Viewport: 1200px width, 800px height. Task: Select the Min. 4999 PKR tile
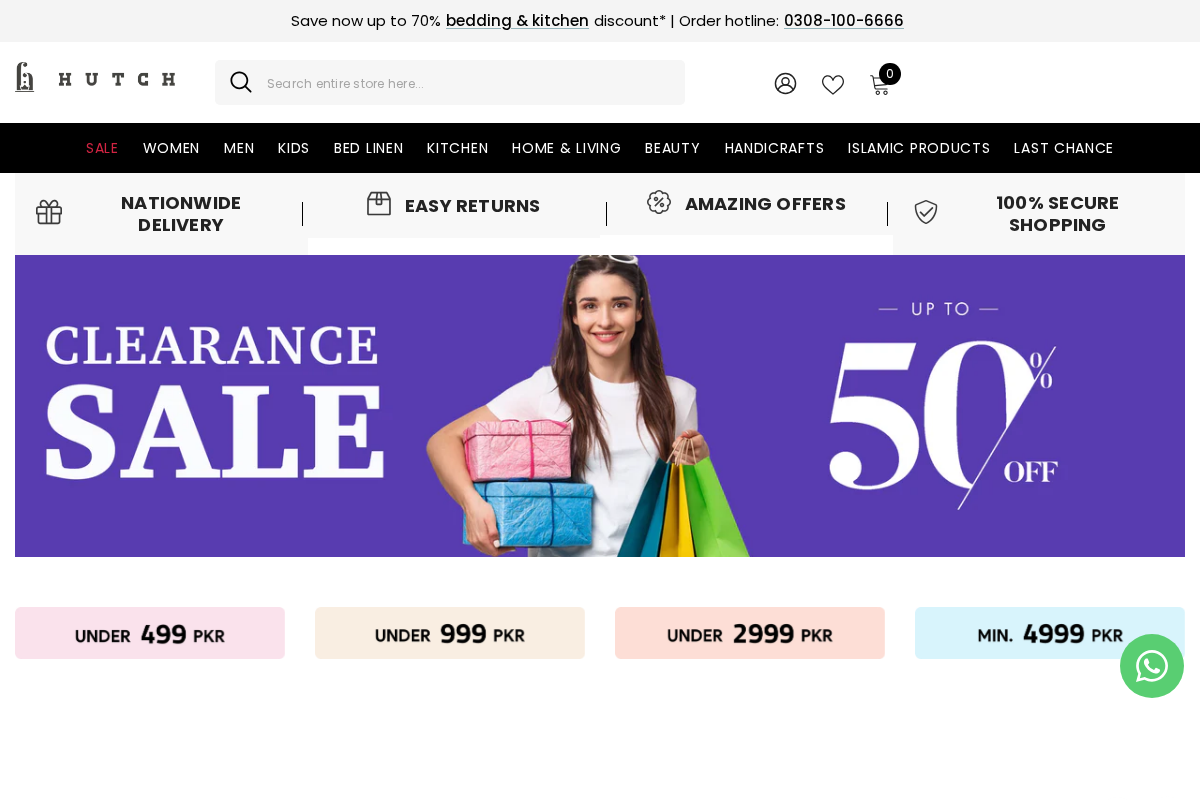1050,633
